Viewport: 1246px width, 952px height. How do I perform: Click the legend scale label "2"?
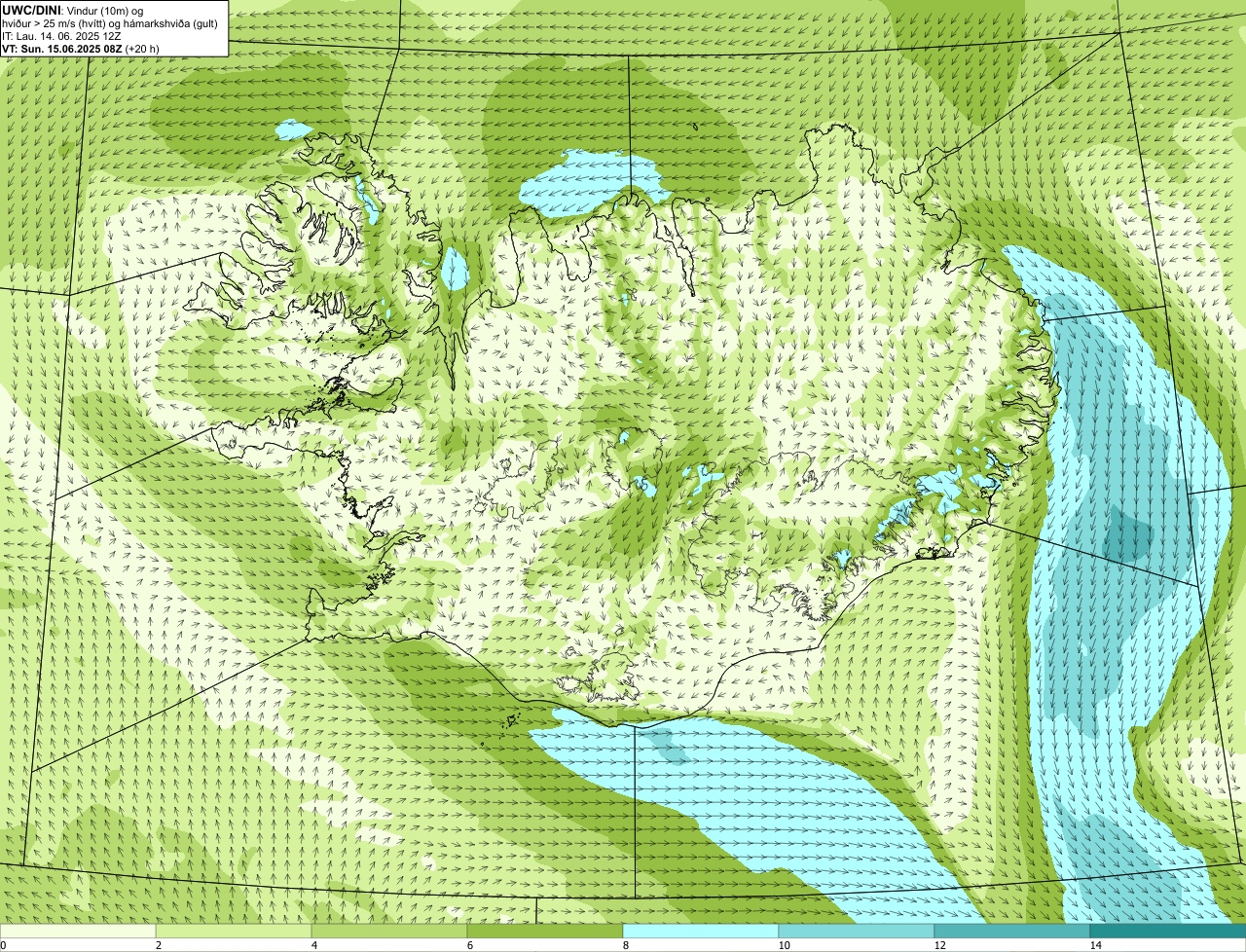click(x=158, y=945)
